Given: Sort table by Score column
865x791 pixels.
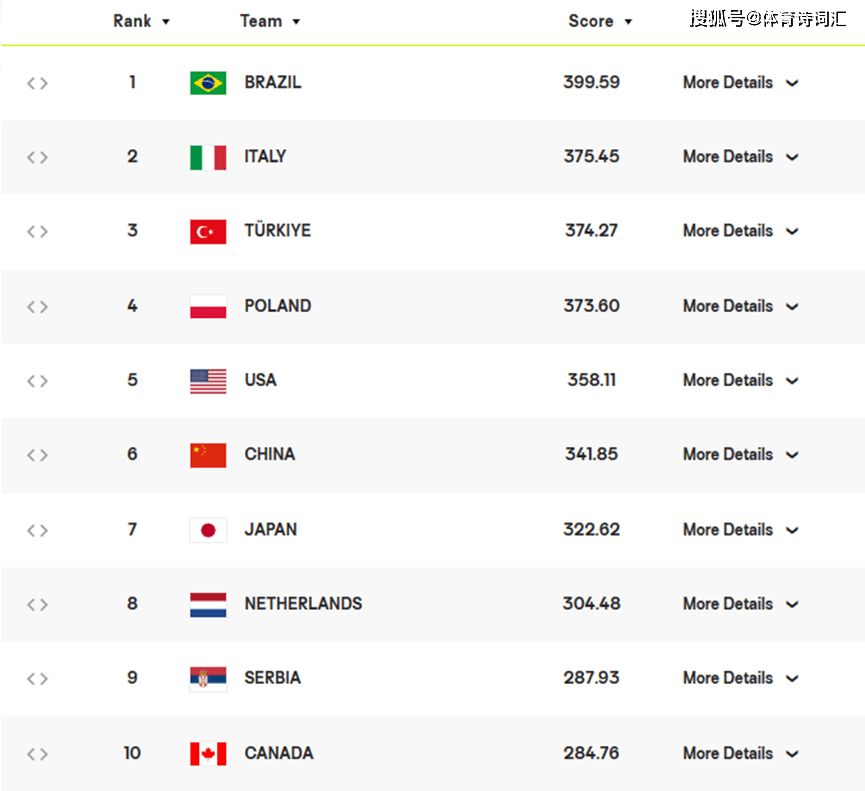Looking at the screenshot, I should [600, 21].
